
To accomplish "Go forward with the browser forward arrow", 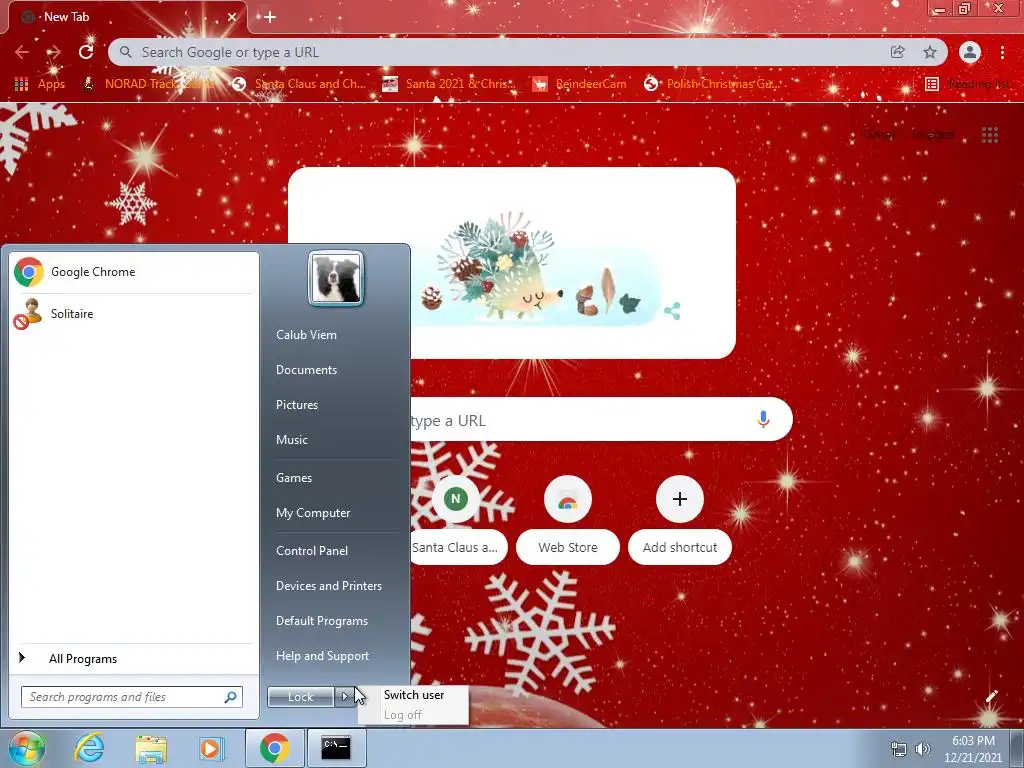I will pyautogui.click(x=54, y=52).
